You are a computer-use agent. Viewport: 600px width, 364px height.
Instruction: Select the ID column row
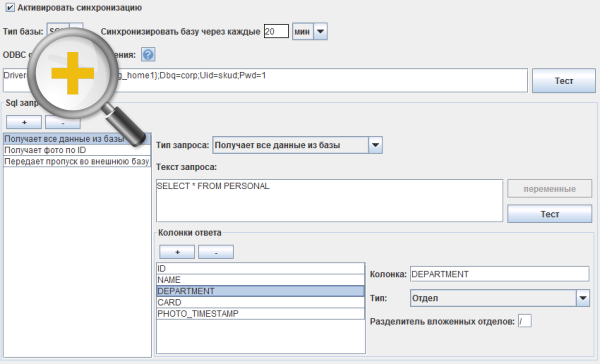click(x=261, y=269)
